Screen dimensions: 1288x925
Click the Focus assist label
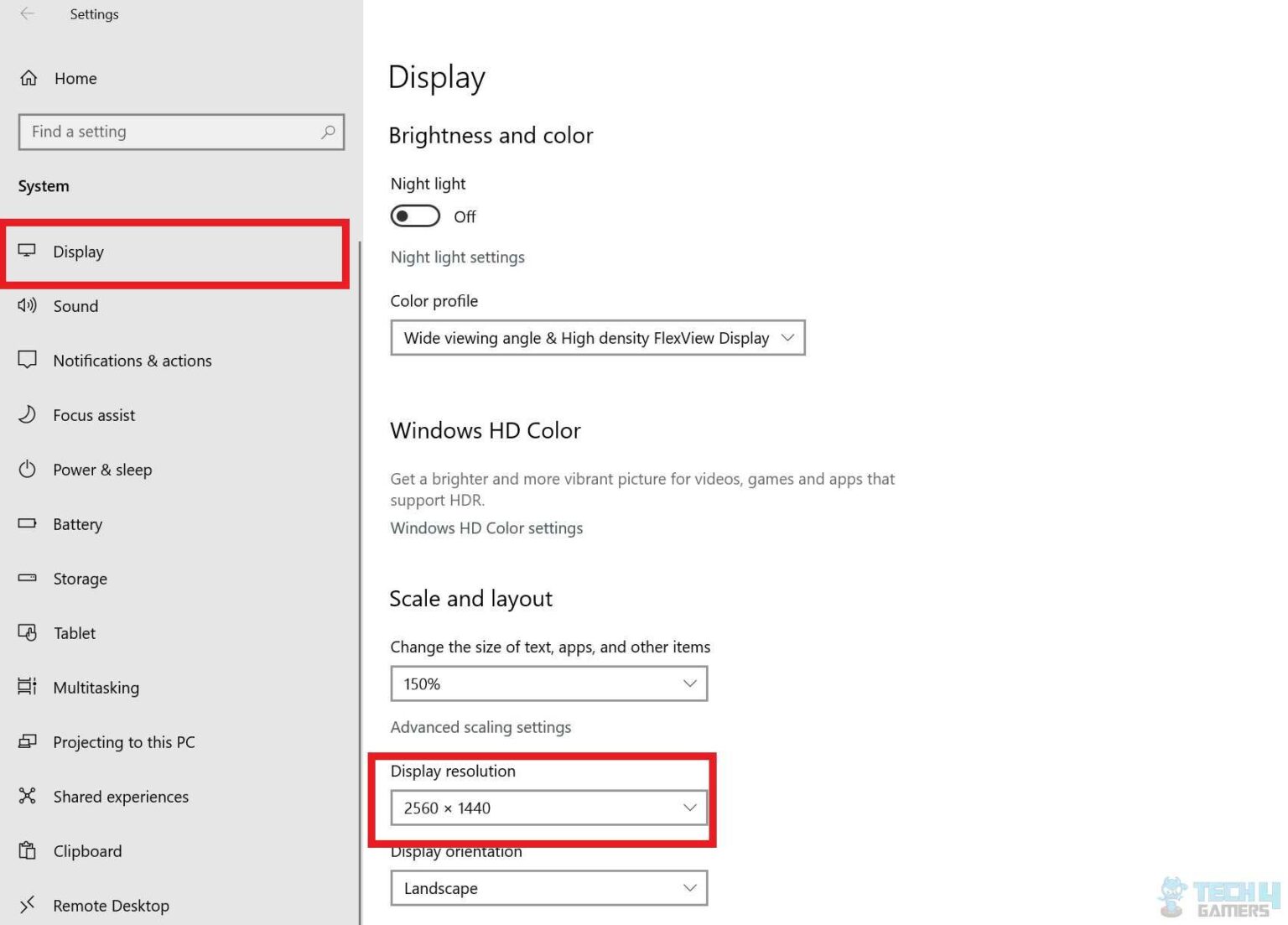coord(94,415)
